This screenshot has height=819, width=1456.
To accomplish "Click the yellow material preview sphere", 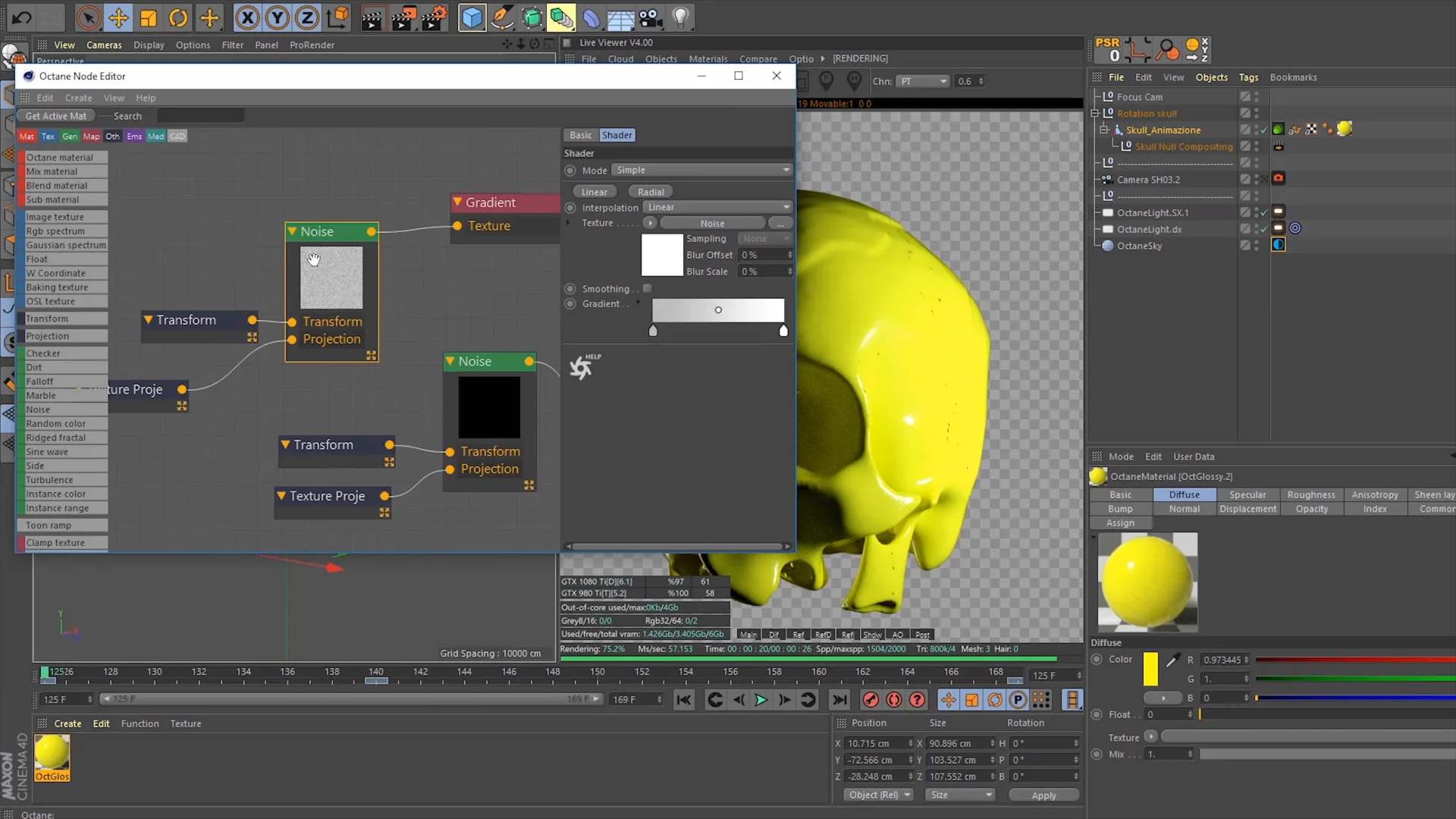I will (x=1147, y=582).
